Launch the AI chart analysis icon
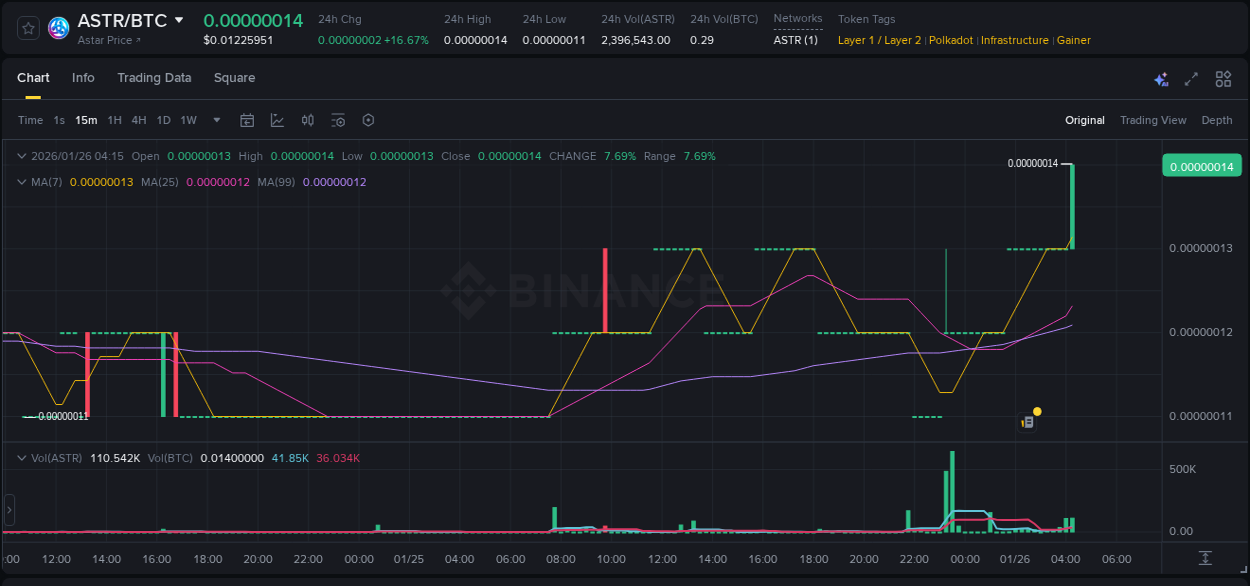The image size is (1250, 586). 1160,78
